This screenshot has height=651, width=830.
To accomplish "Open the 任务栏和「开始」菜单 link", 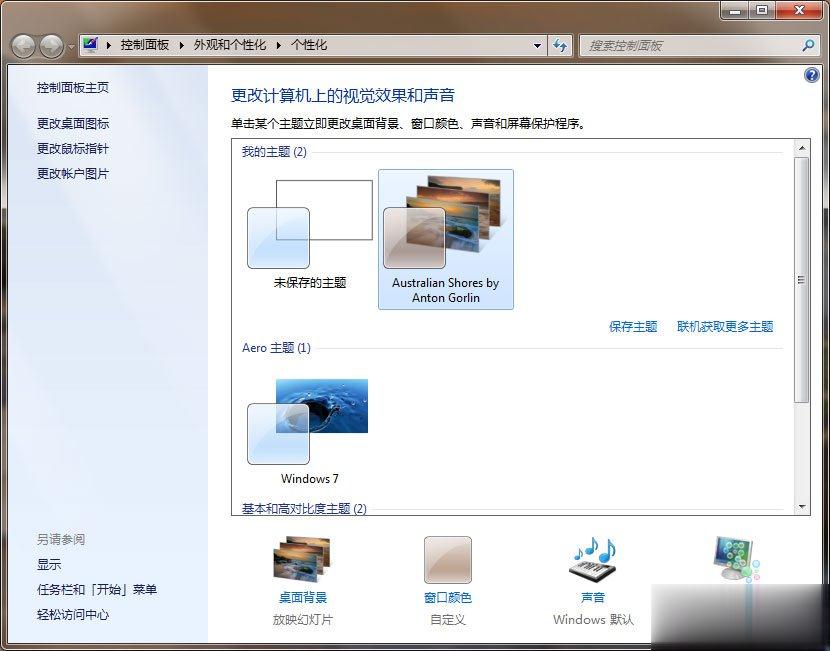I will pos(97,590).
